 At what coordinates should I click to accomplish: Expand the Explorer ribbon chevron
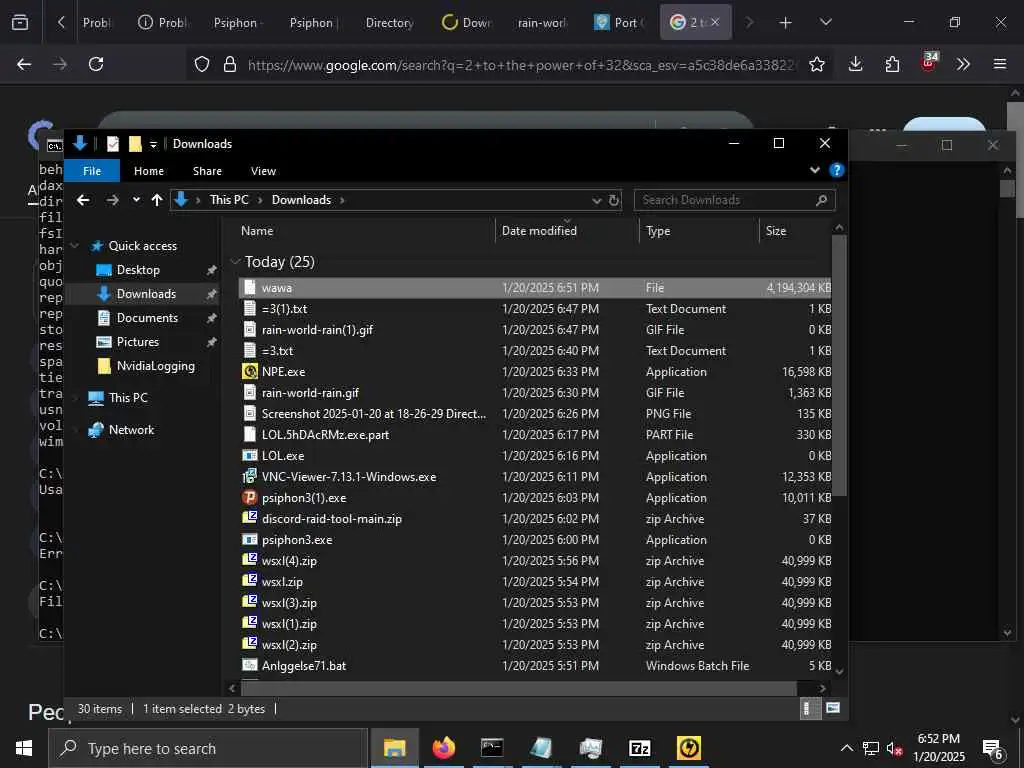(814, 170)
